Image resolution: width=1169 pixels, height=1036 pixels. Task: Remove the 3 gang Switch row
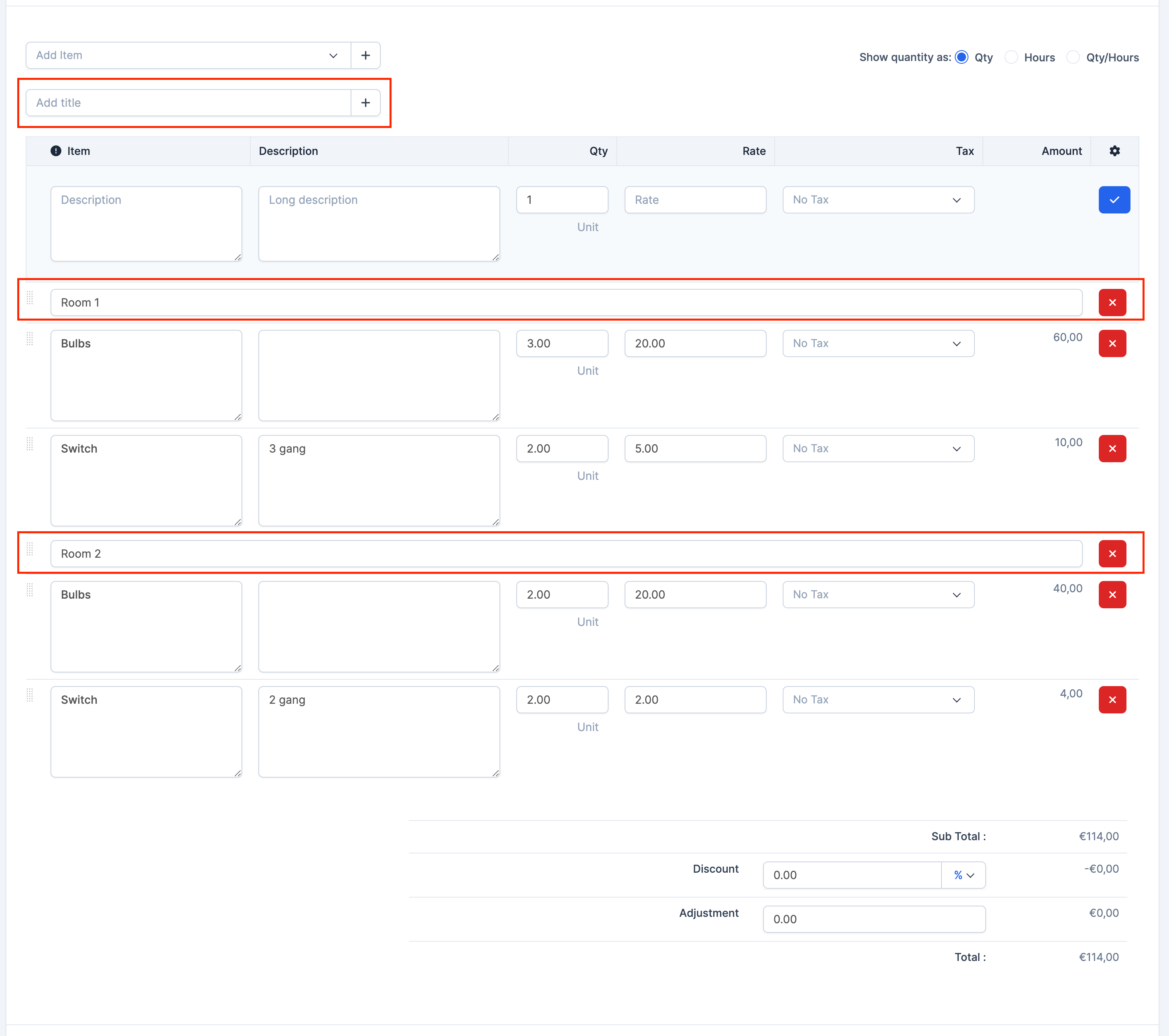click(x=1112, y=449)
